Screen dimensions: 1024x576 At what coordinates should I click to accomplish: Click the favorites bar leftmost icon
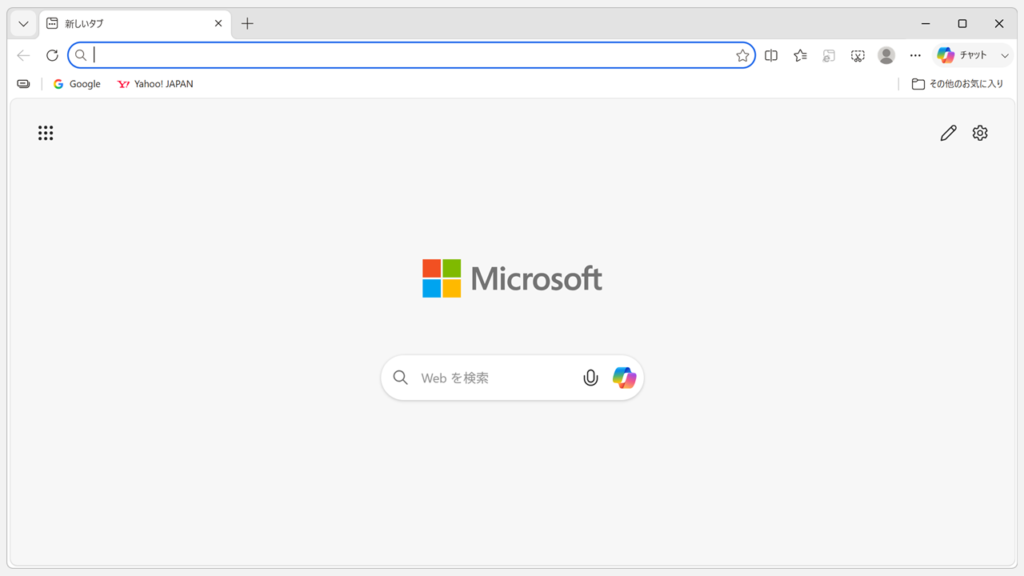pyautogui.click(x=24, y=84)
